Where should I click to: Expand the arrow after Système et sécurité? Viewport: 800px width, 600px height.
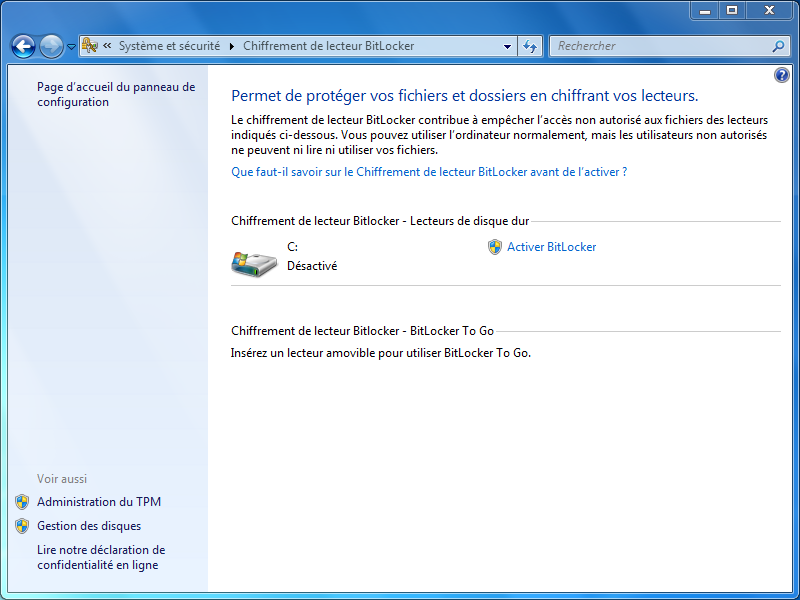click(x=232, y=46)
